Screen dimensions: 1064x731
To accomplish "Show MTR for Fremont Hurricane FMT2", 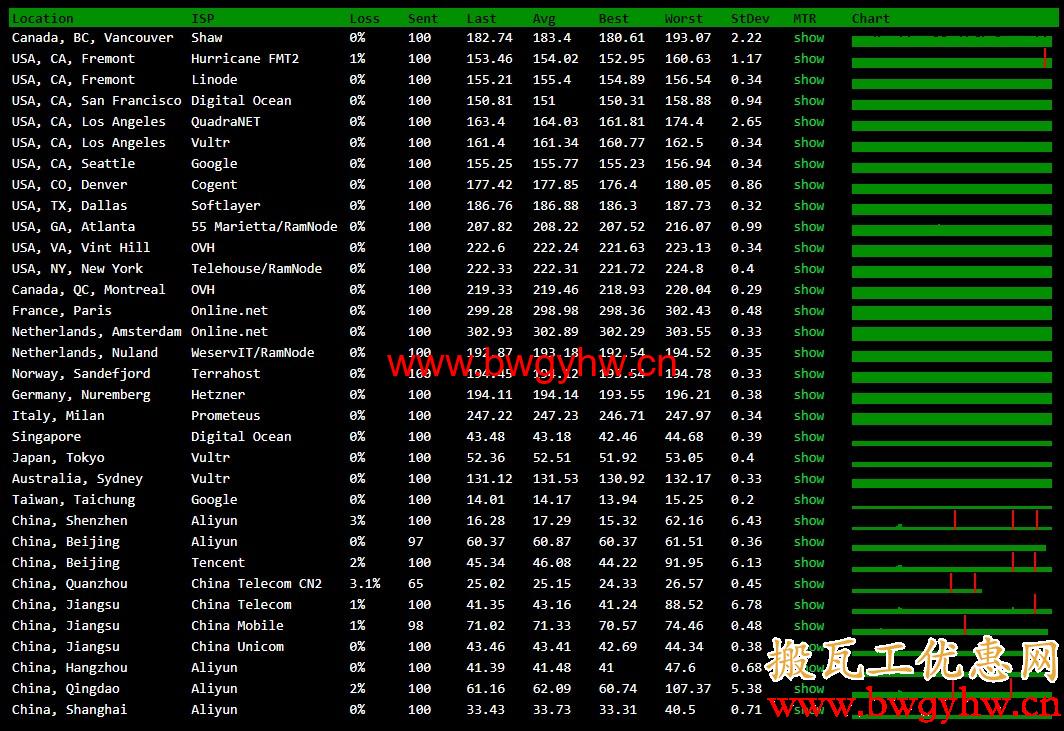I will [x=809, y=59].
